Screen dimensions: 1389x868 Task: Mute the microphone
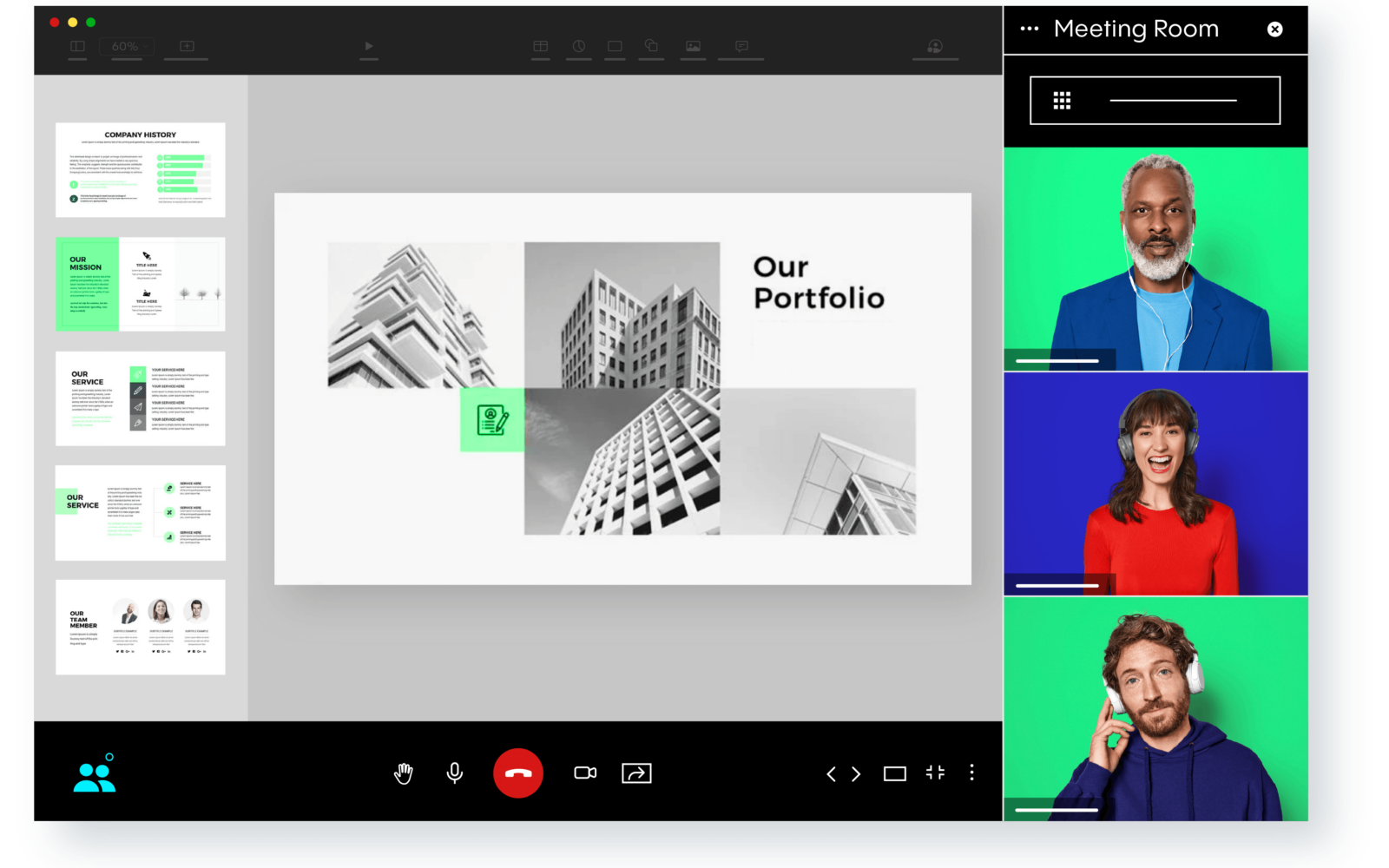[454, 773]
